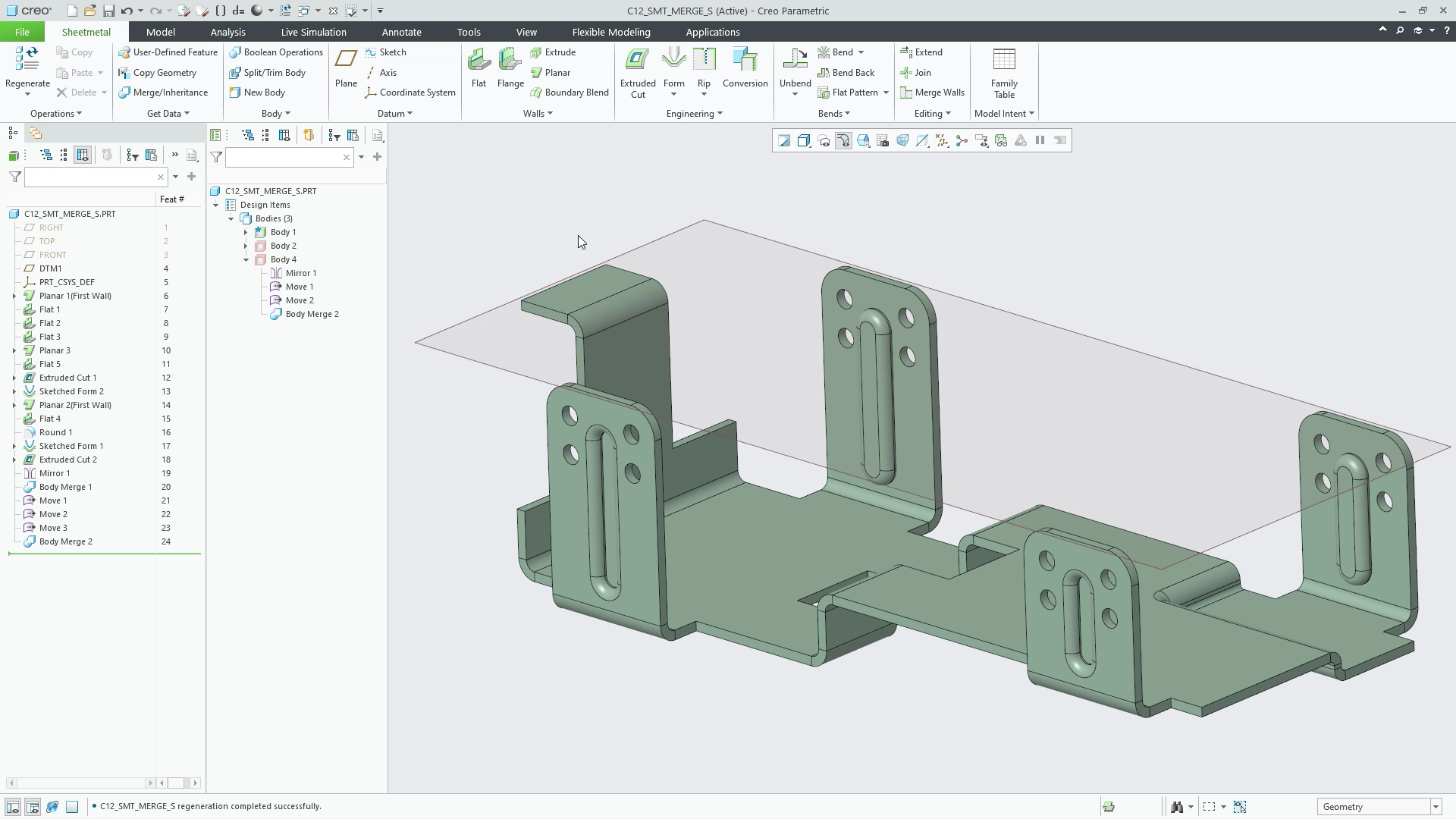The height and width of the screenshot is (819, 1456).
Task: Click the Form tool icon
Action: click(x=673, y=60)
